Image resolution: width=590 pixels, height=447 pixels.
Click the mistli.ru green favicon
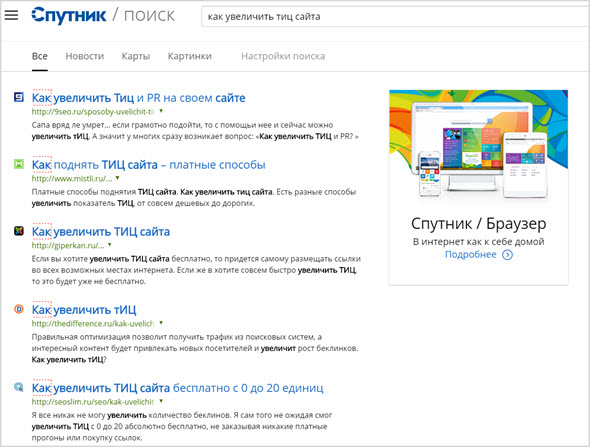tap(19, 164)
